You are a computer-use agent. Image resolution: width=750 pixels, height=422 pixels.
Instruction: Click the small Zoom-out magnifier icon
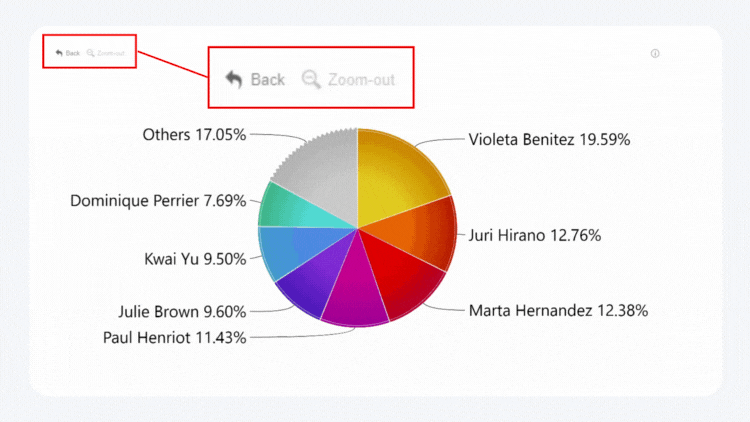point(90,53)
